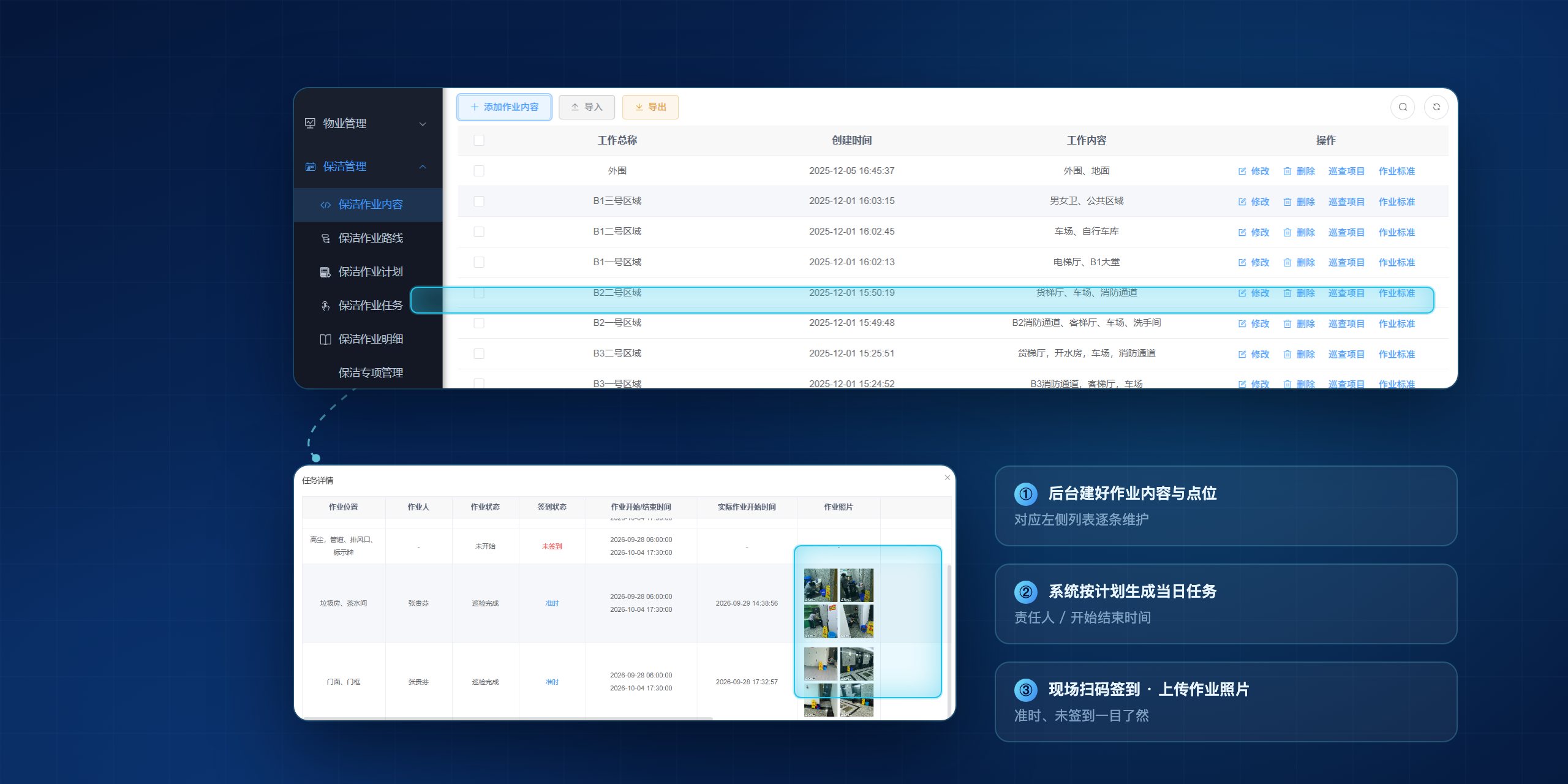The image size is (1568, 784).
Task: Open 巡查项目 link in 外围 row
Action: click(1346, 171)
